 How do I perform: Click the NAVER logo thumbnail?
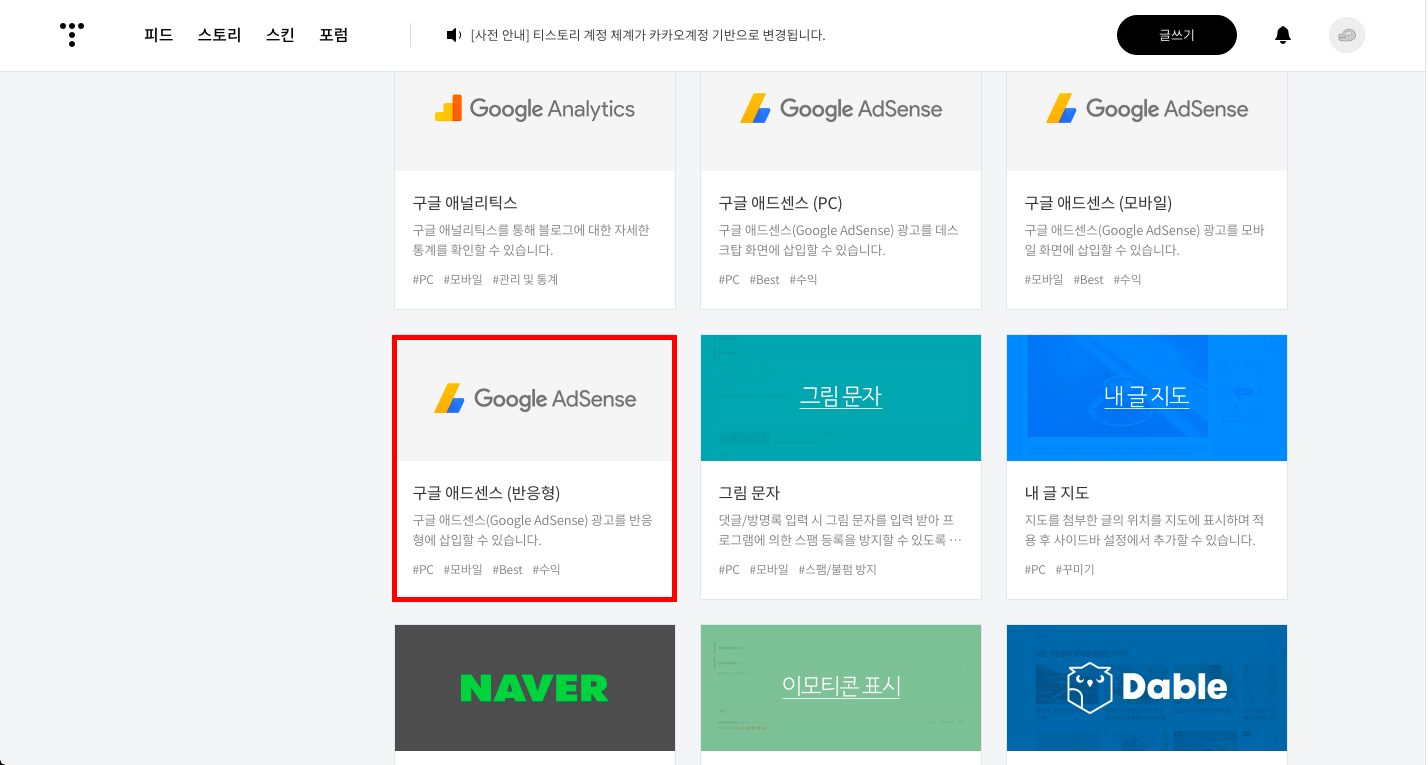coord(534,687)
